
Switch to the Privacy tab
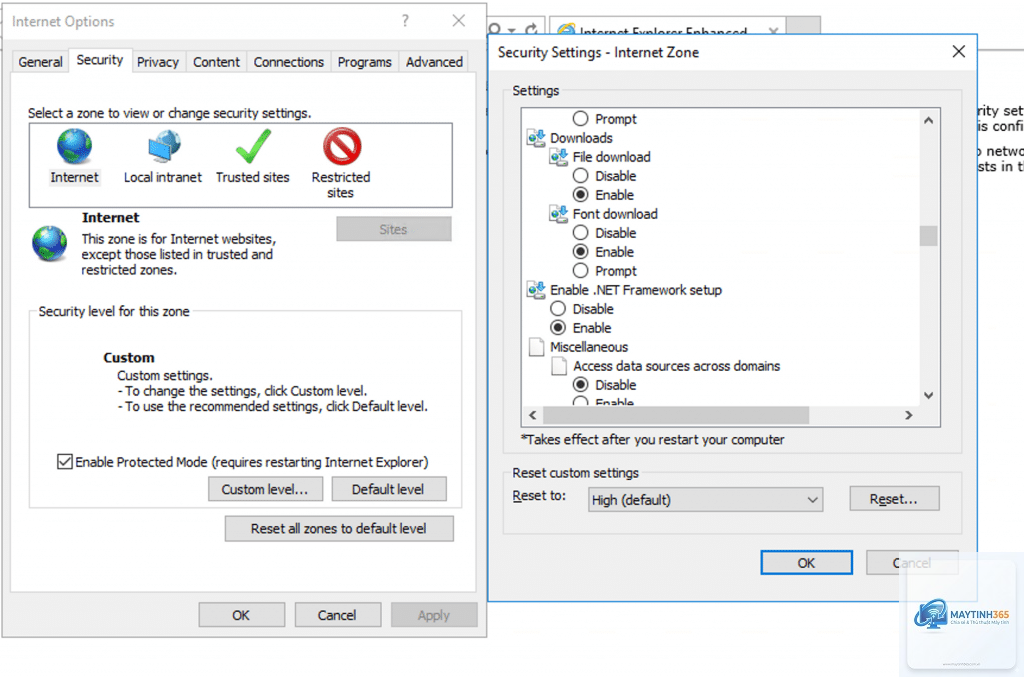pos(158,62)
